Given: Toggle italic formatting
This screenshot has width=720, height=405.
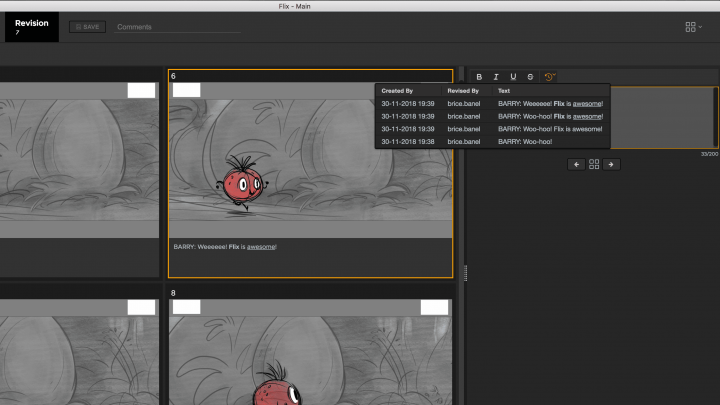Looking at the screenshot, I should (496, 77).
